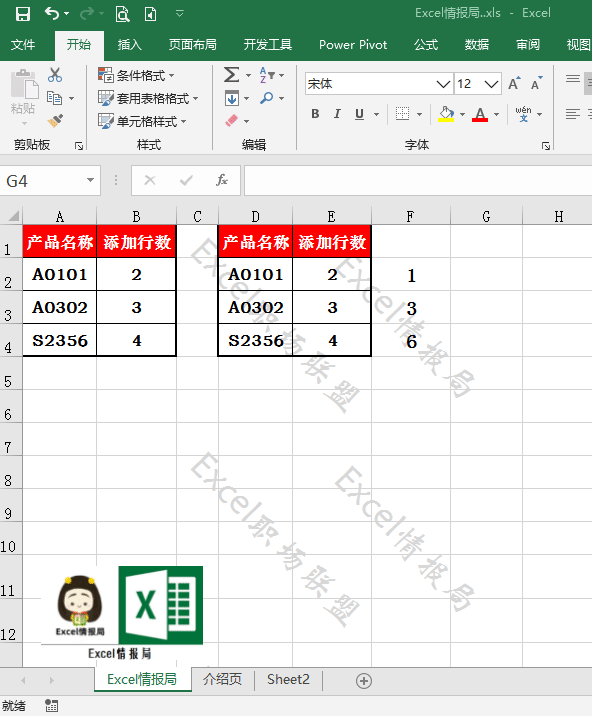592x716 pixels.
Task: Click the Select All corner triangle
Action: point(13,216)
